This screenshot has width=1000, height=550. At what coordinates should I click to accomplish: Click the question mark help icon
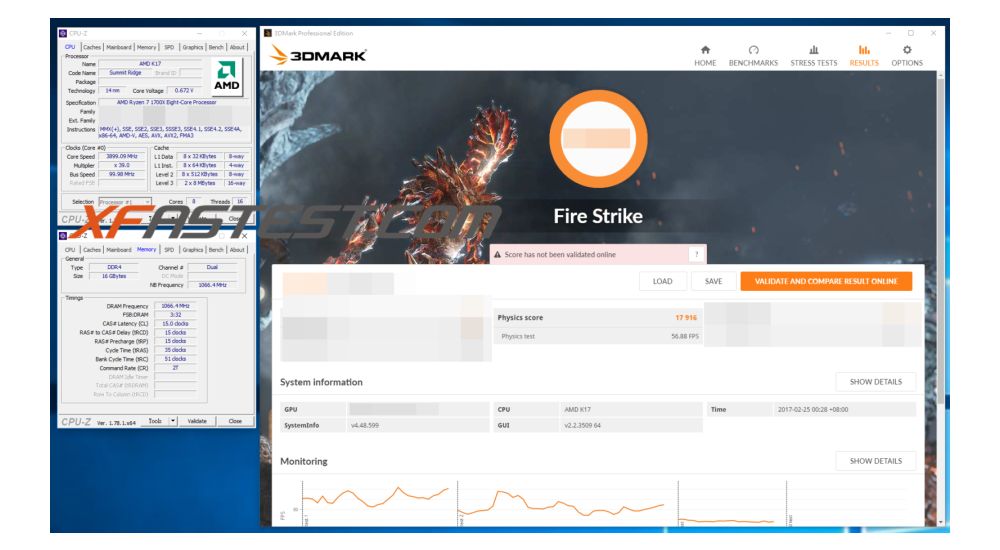[x=695, y=255]
